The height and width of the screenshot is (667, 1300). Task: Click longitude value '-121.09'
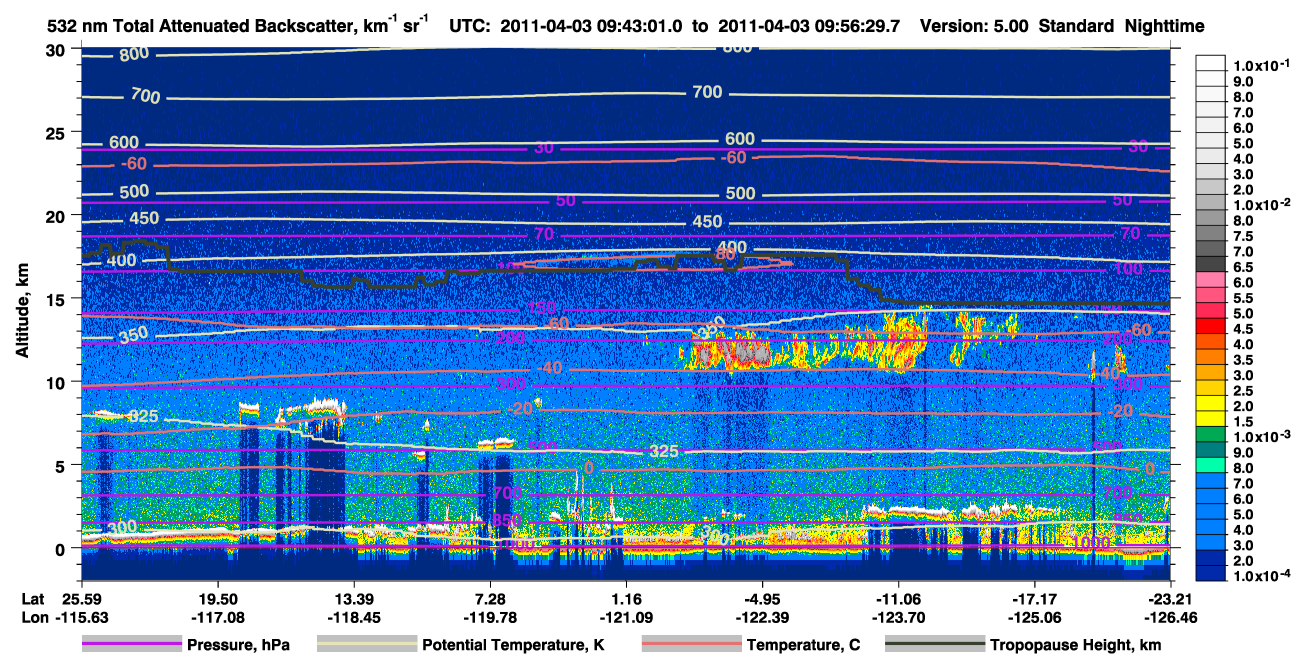[626, 616]
